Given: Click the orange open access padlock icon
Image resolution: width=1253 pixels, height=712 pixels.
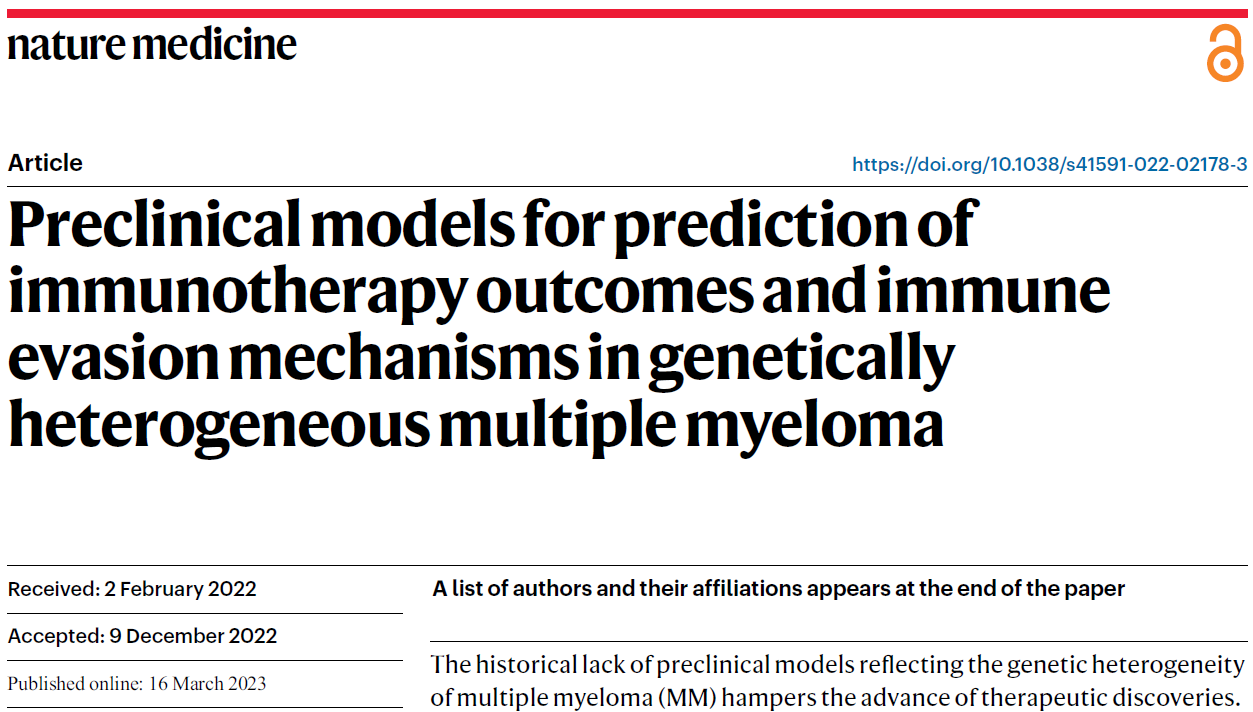Looking at the screenshot, I should 1224,53.
